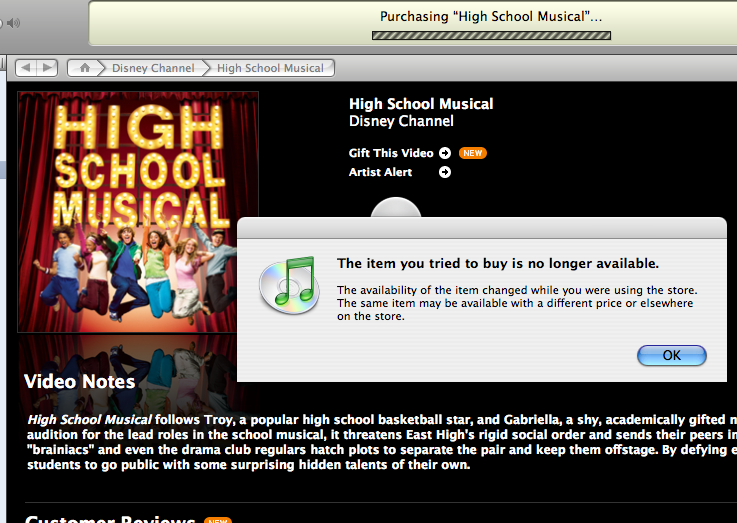Open the Disney Channel breadcrumb

[x=153, y=68]
